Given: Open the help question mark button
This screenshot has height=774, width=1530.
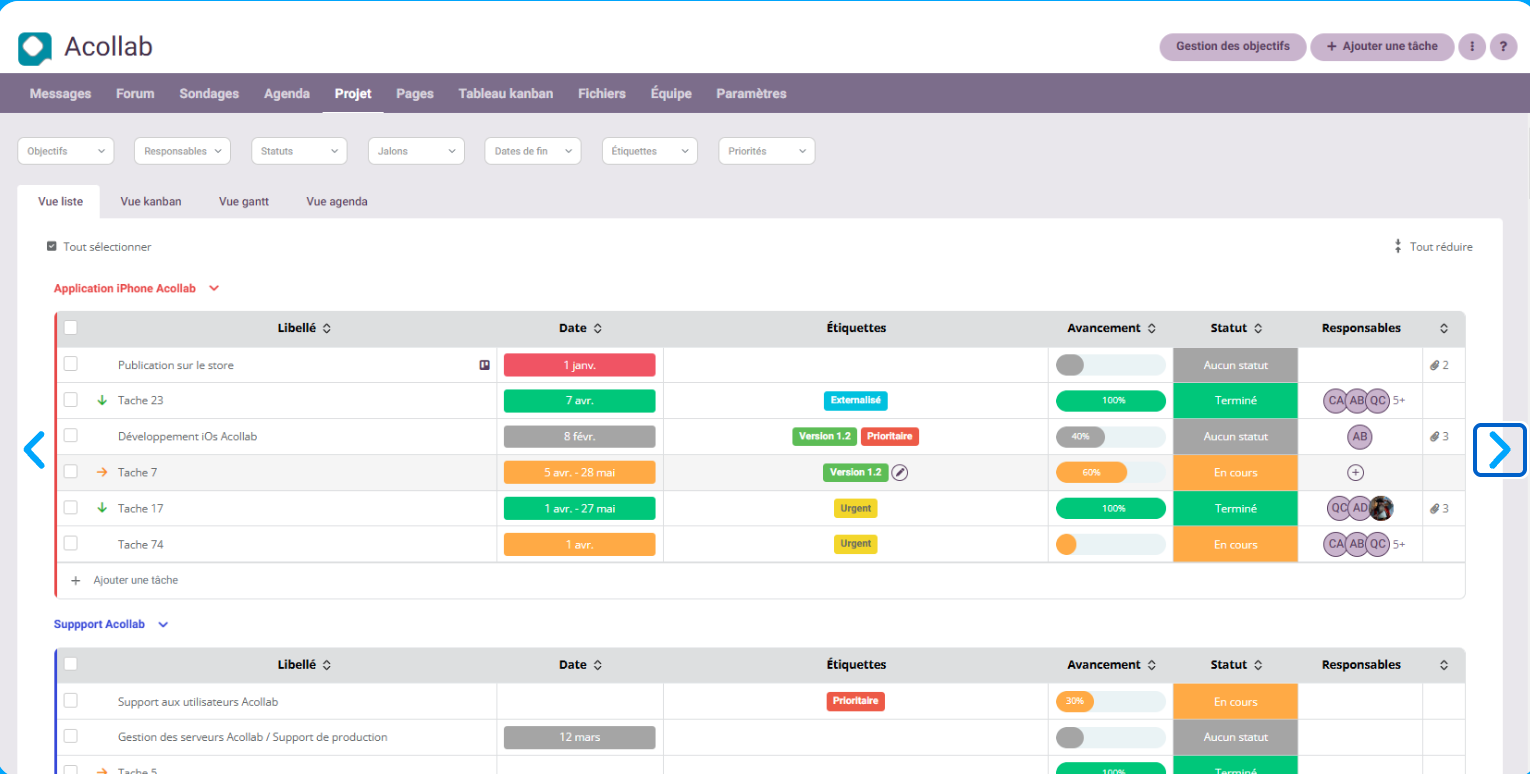Looking at the screenshot, I should [x=1502, y=47].
